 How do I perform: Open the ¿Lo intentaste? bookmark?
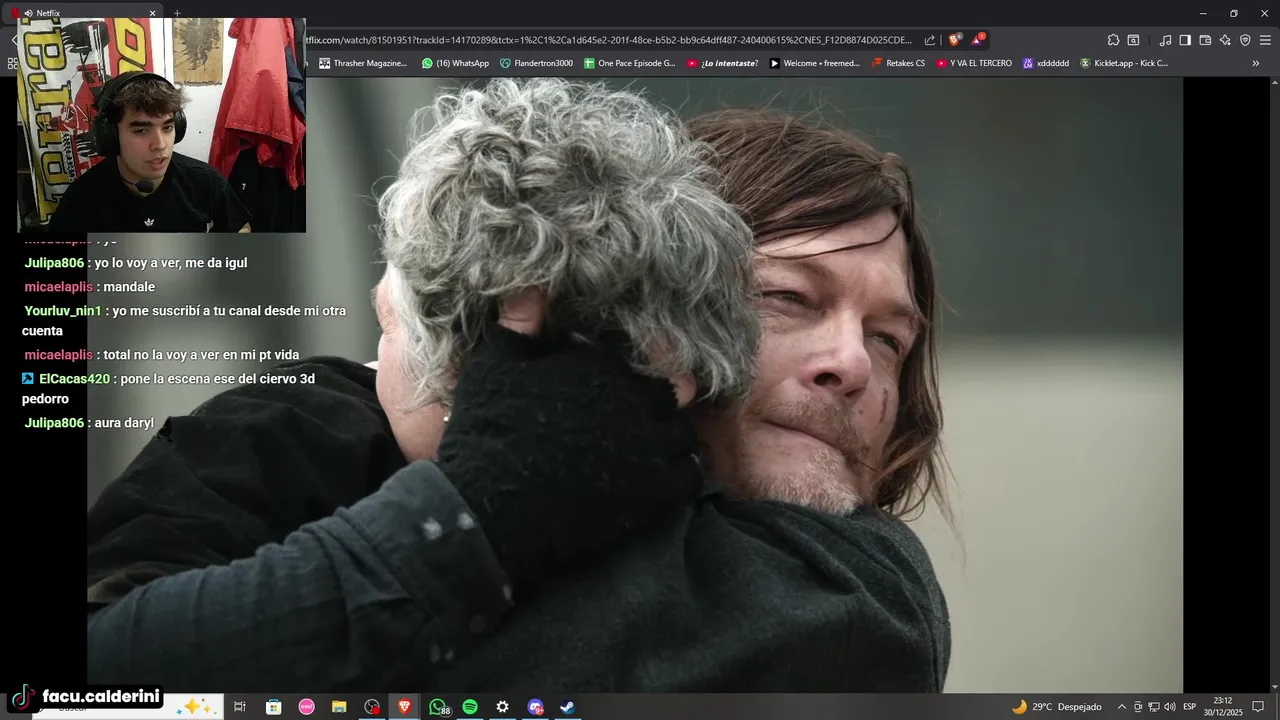pyautogui.click(x=722, y=63)
